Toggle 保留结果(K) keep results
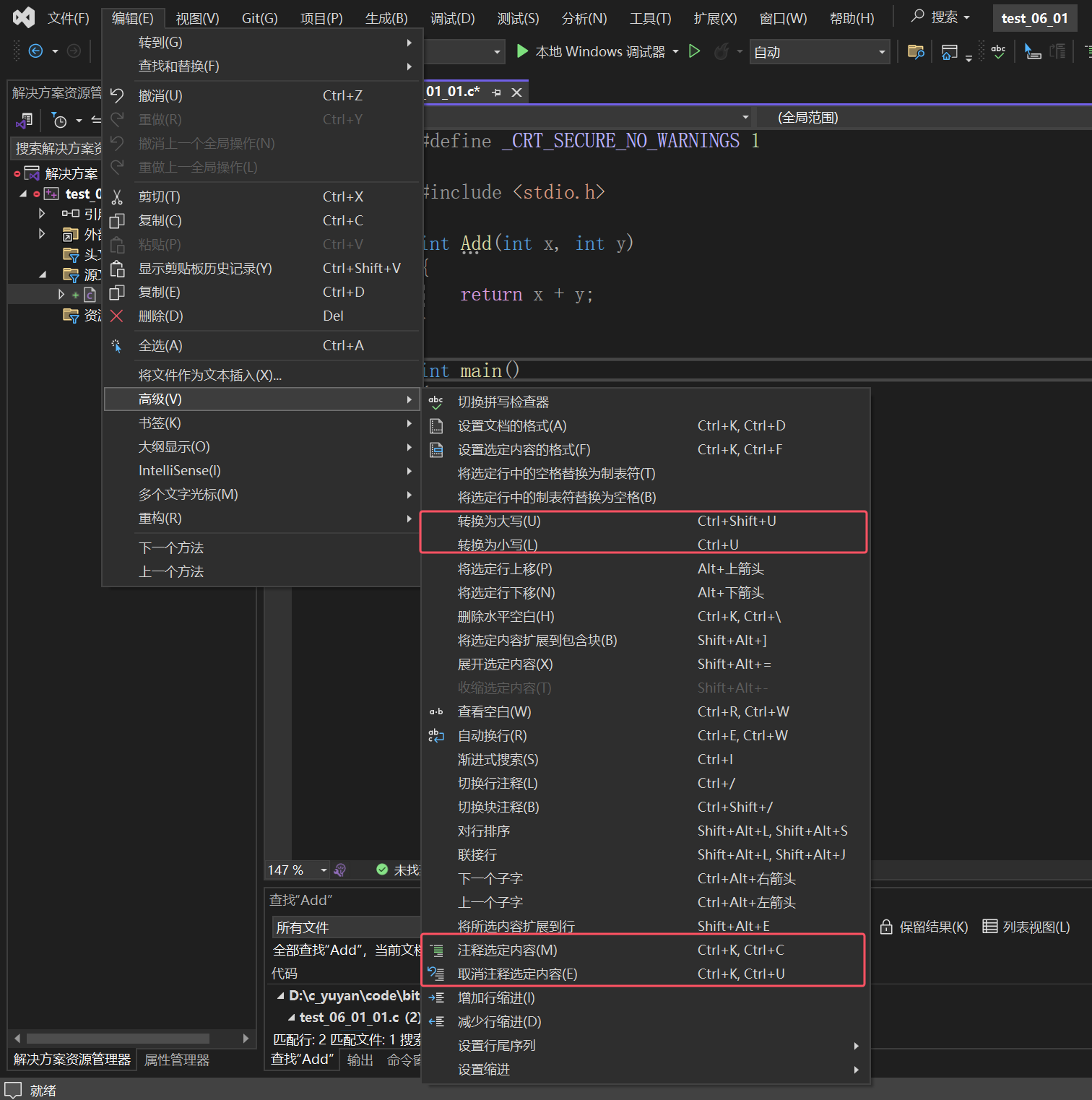The height and width of the screenshot is (1100, 1092). 924,927
